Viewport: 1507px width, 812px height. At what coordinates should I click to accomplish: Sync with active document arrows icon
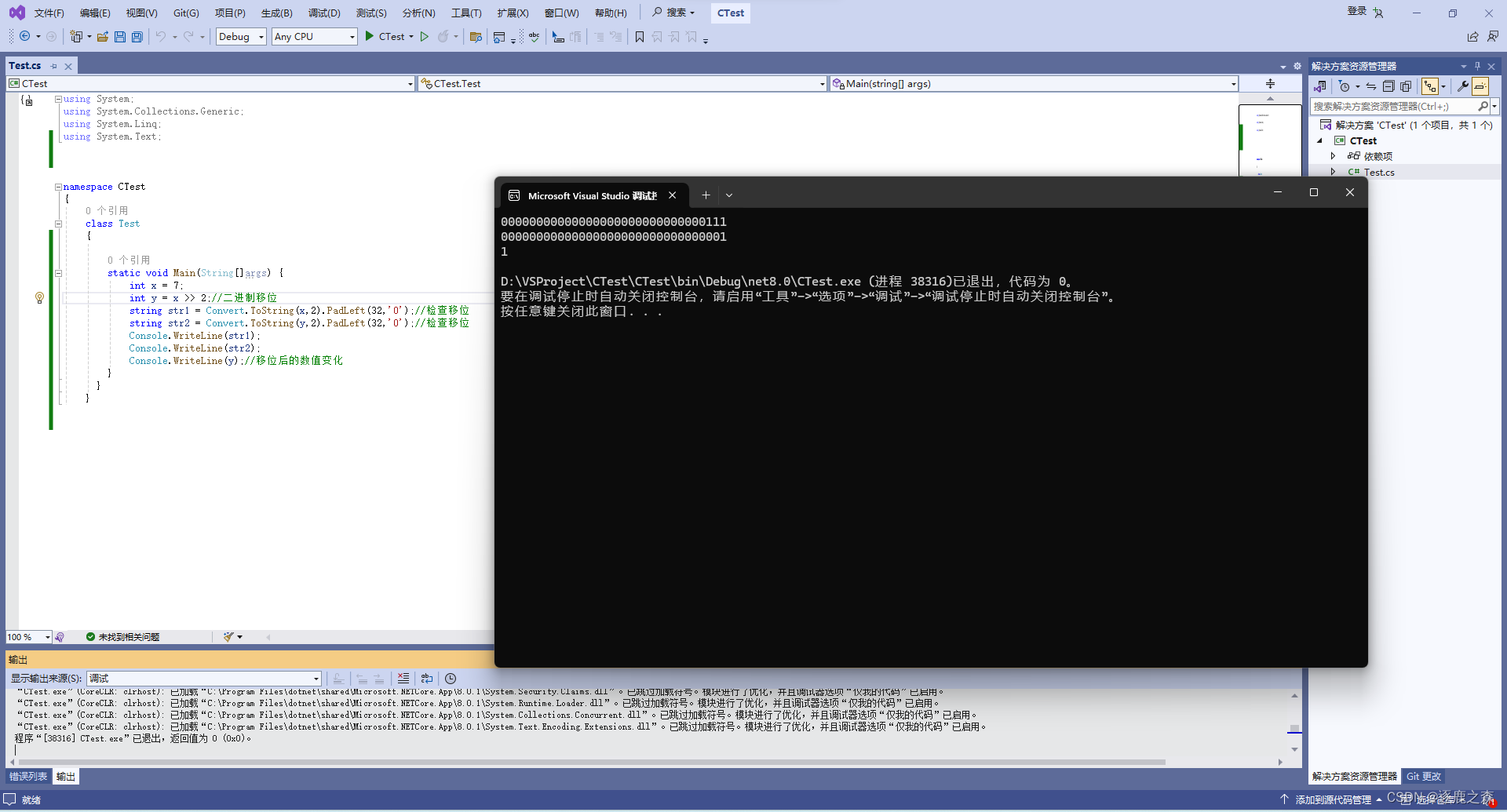pyautogui.click(x=1370, y=86)
